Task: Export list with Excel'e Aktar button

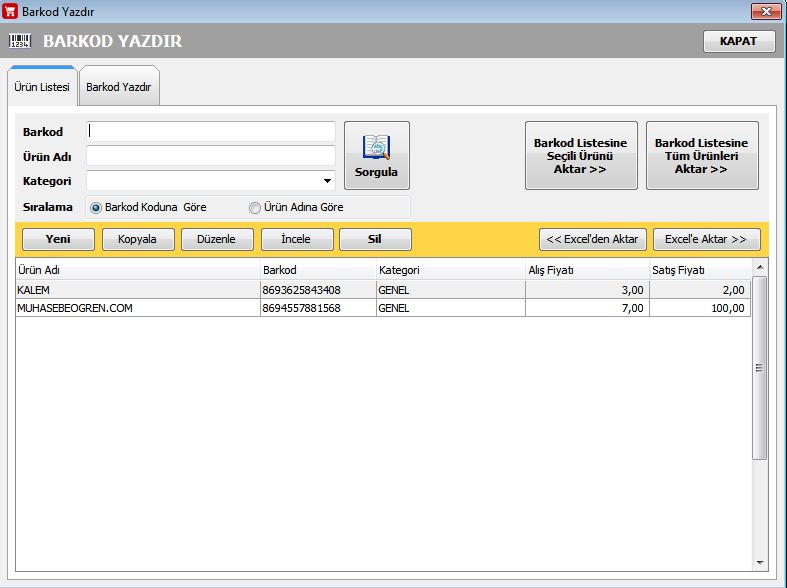Action: pos(707,239)
